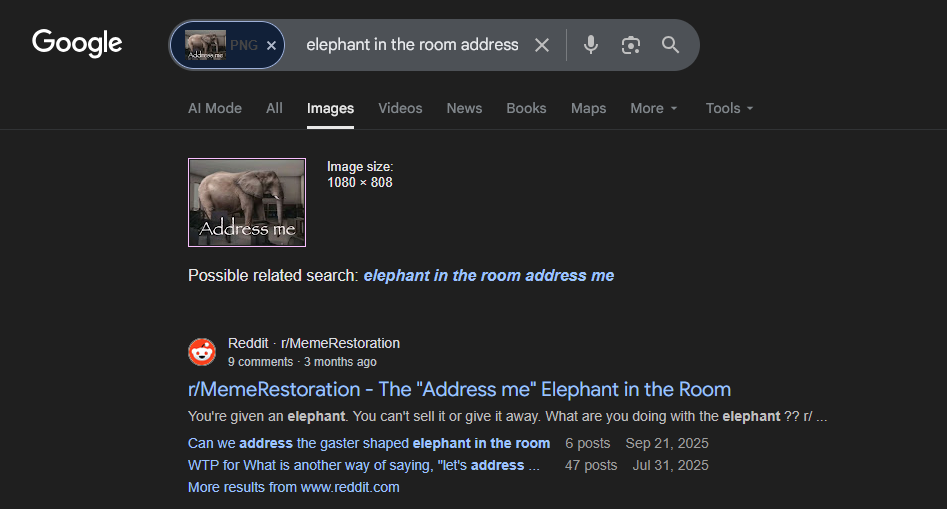
Task: Open the Videos tab
Action: [x=400, y=109]
